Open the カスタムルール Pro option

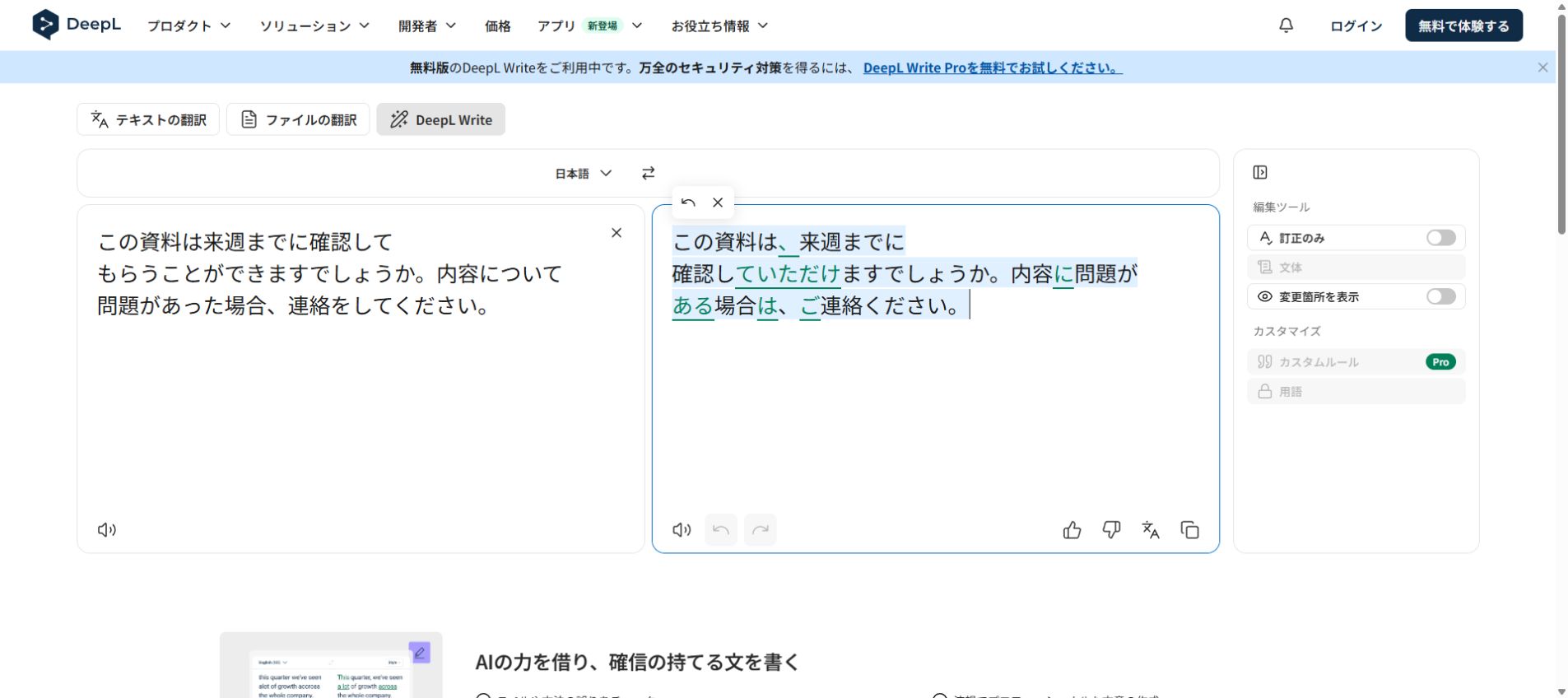(x=1356, y=362)
